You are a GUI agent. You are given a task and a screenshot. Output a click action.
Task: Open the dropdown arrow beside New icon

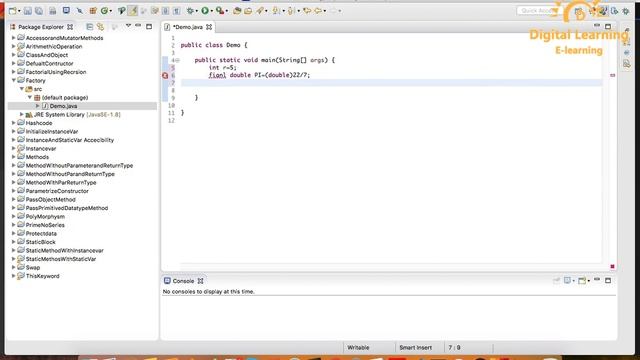19,11
